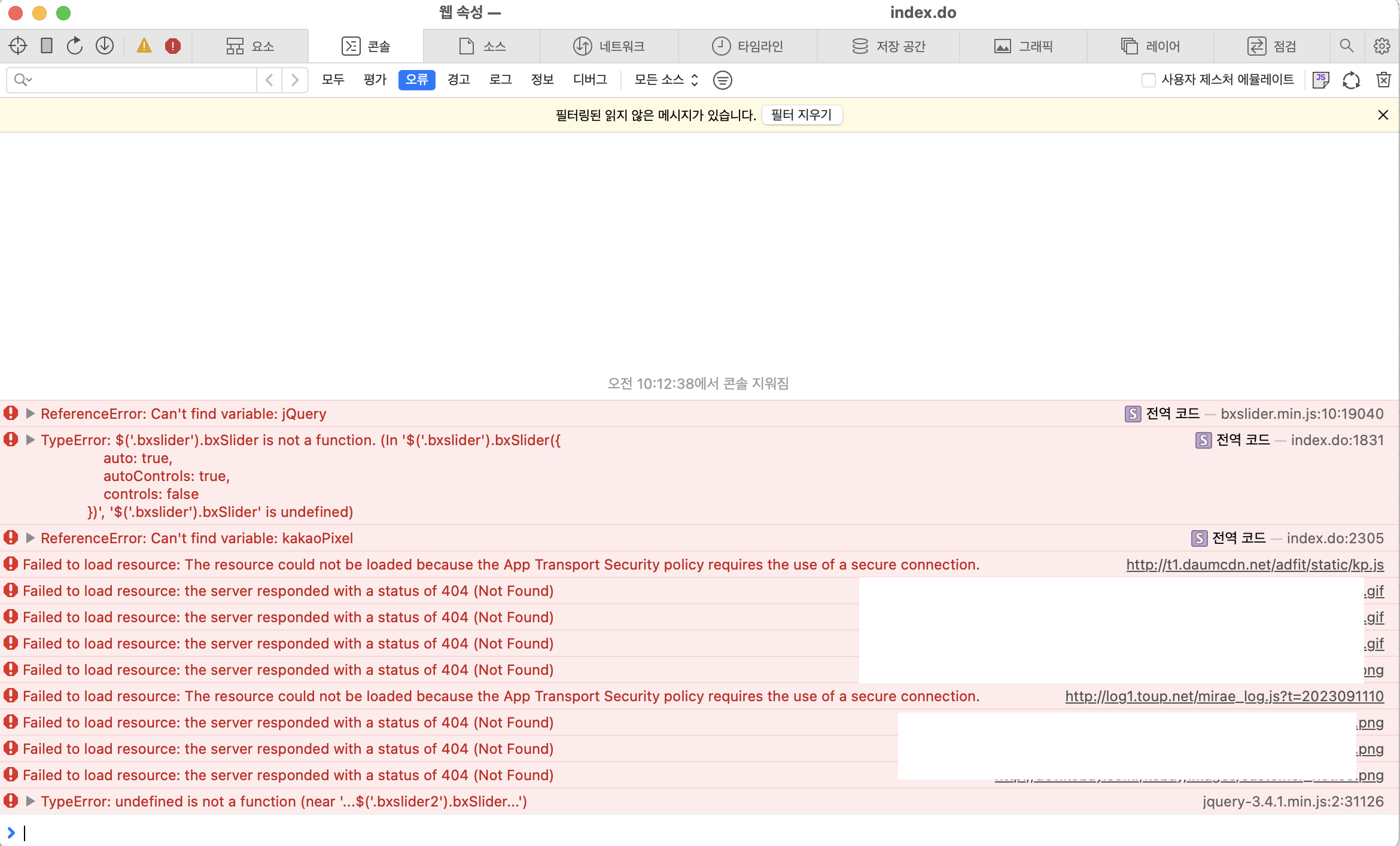1400x846 pixels.
Task: Switch to the elements tab (요소)
Action: [250, 46]
